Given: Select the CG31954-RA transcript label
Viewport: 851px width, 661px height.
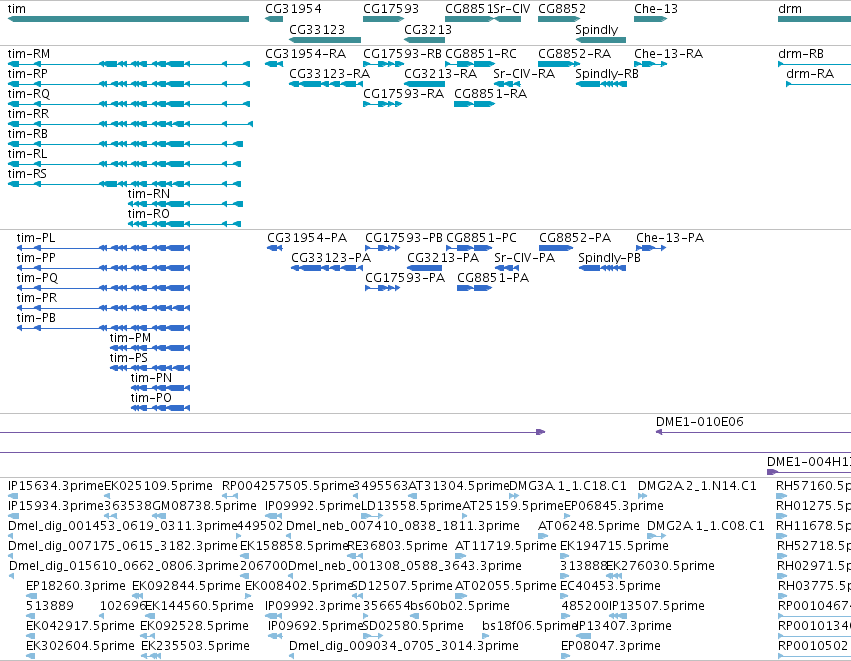Looking at the screenshot, I should coord(306,54).
